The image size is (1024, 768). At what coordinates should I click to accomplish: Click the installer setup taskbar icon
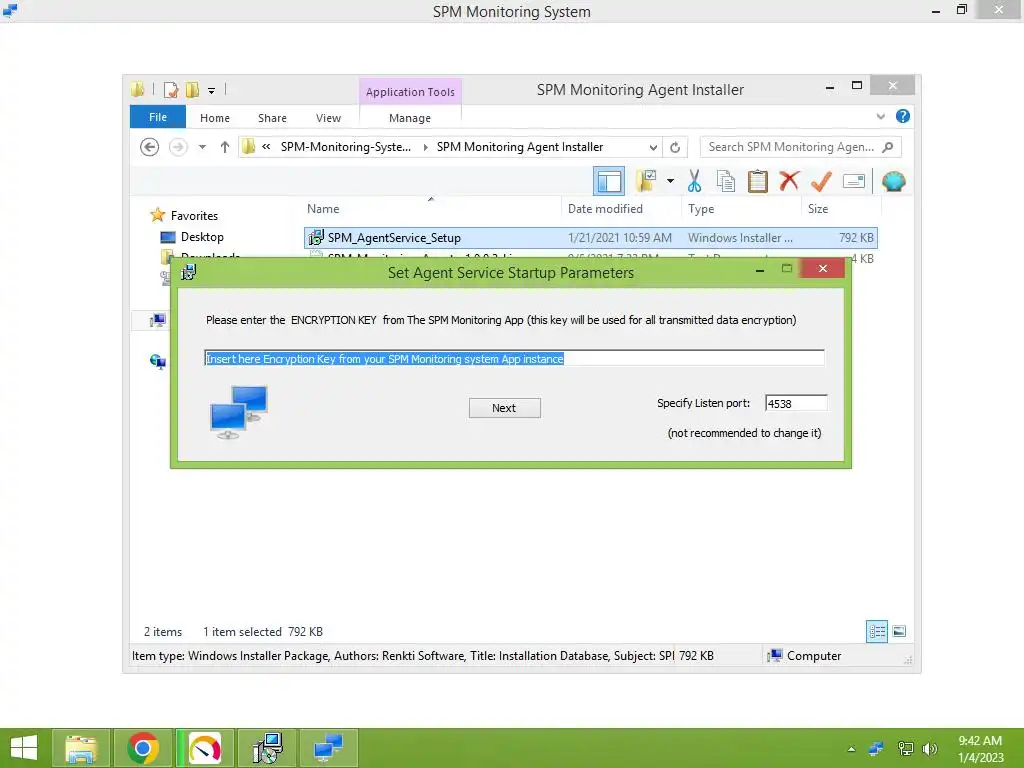pyautogui.click(x=266, y=748)
